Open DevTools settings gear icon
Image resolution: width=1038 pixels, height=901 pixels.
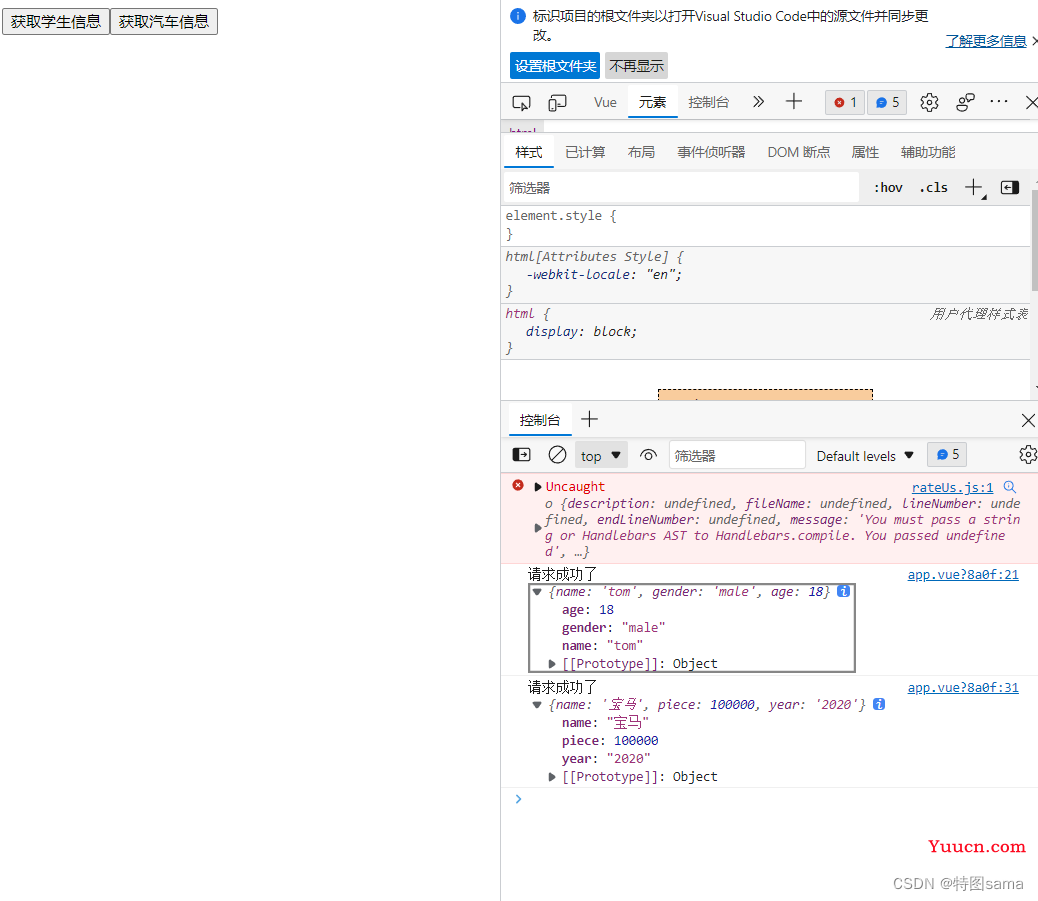click(x=929, y=103)
